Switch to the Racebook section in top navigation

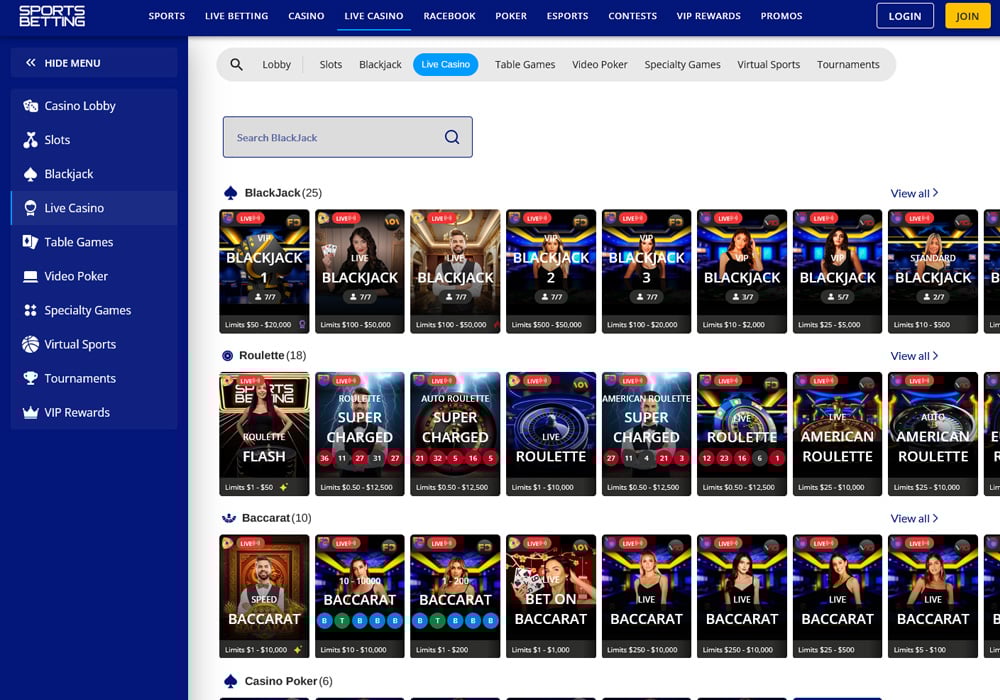449,16
